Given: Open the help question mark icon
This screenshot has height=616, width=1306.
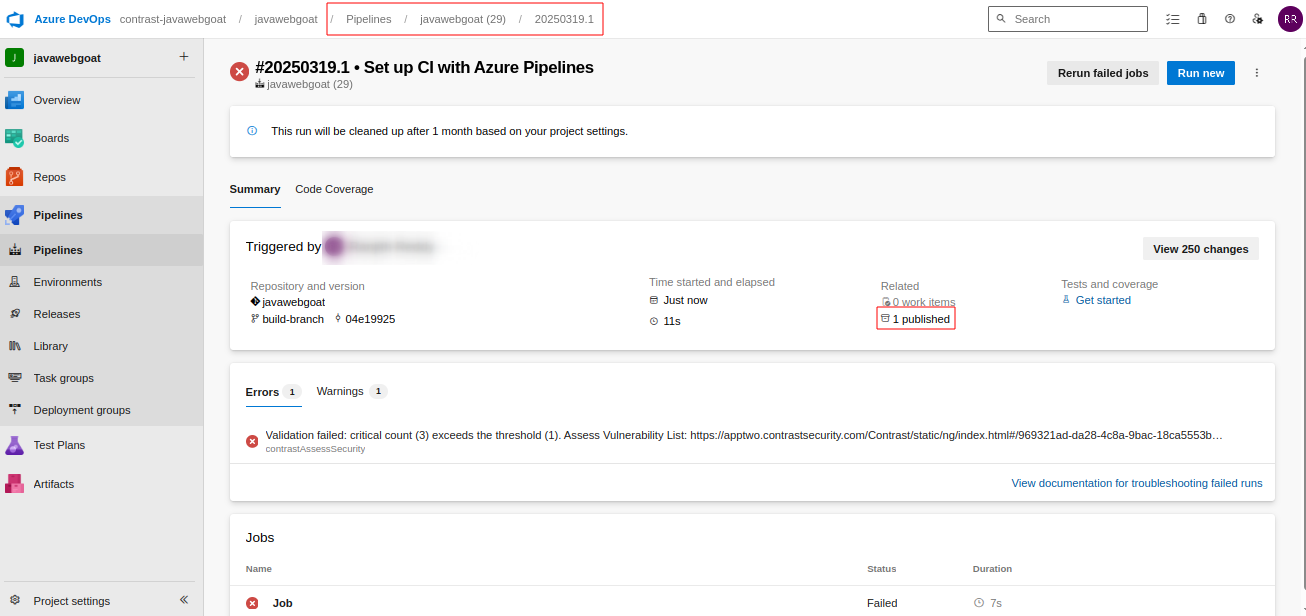Looking at the screenshot, I should pyautogui.click(x=1230, y=19).
